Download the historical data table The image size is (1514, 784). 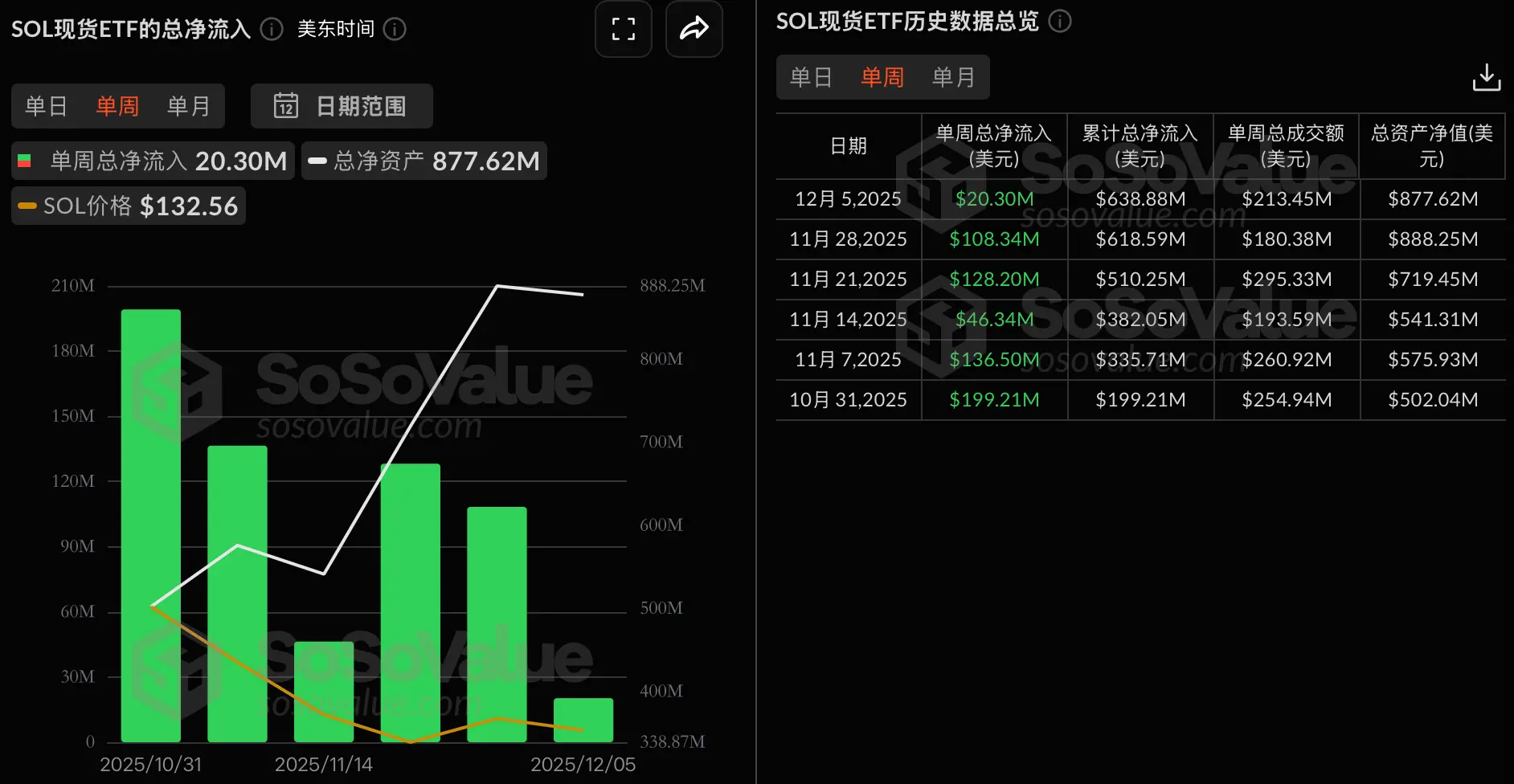click(x=1486, y=78)
